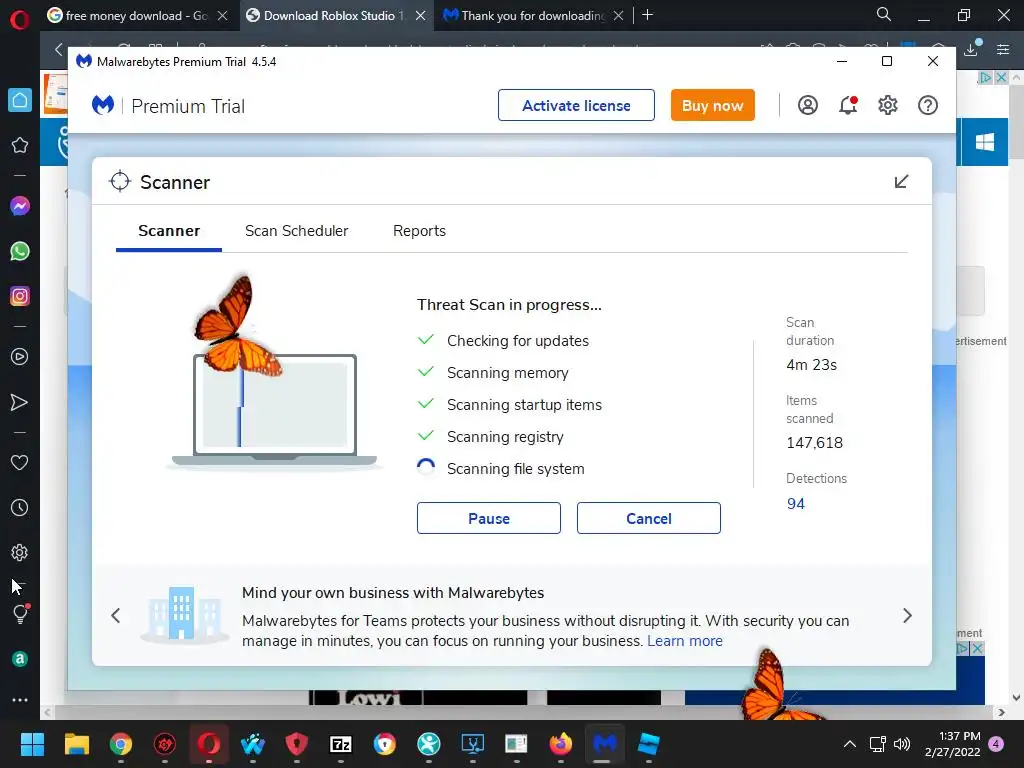The height and width of the screenshot is (768, 1024).
Task: Click the Scanning registry step
Action: coord(505,437)
